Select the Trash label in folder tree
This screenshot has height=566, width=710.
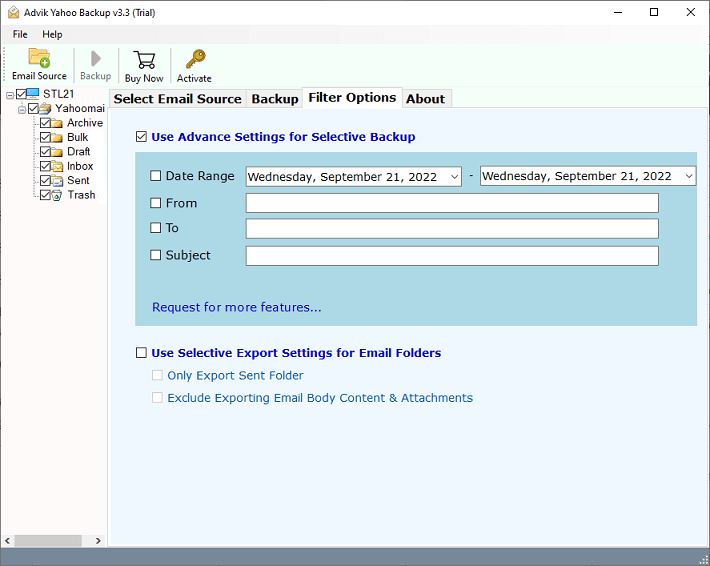[x=81, y=195]
